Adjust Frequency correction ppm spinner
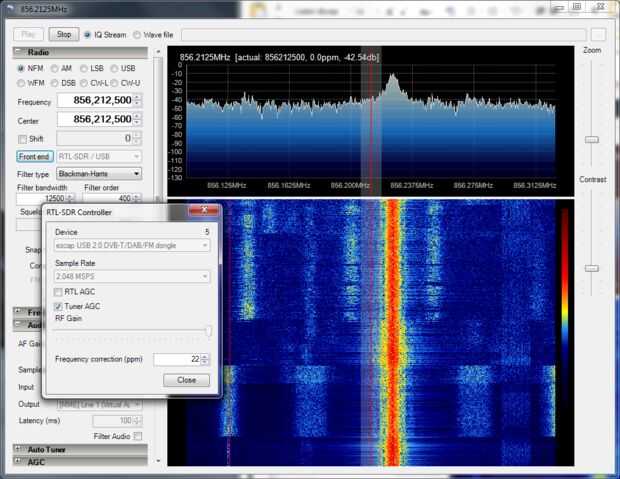Screen dimensions: 620x479 205,359
